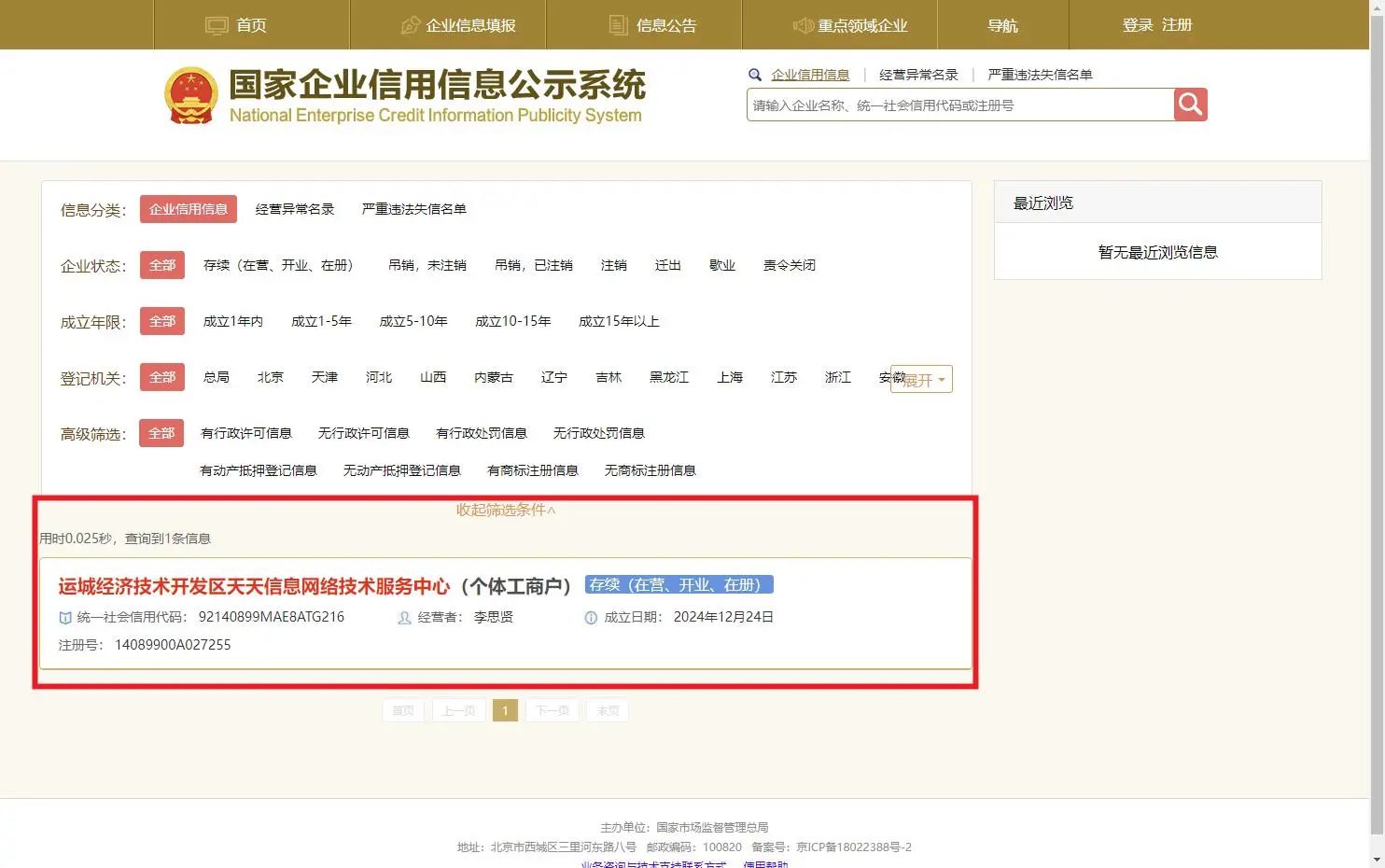Filter status to 注销
The height and width of the screenshot is (868, 1385).
click(614, 265)
